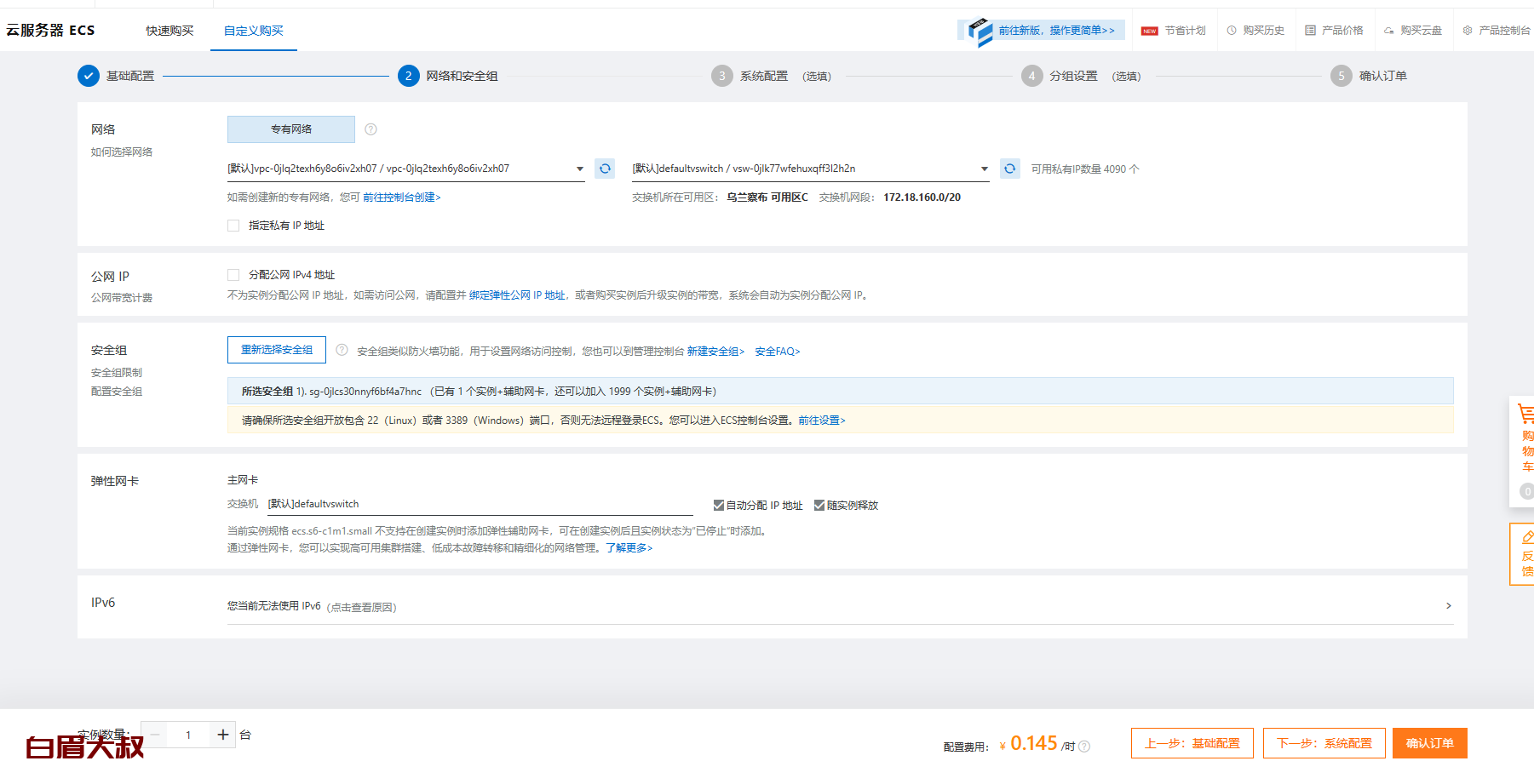The height and width of the screenshot is (784, 1534).
Task: Click the completed step 1 checkmark icon
Action: click(x=89, y=76)
